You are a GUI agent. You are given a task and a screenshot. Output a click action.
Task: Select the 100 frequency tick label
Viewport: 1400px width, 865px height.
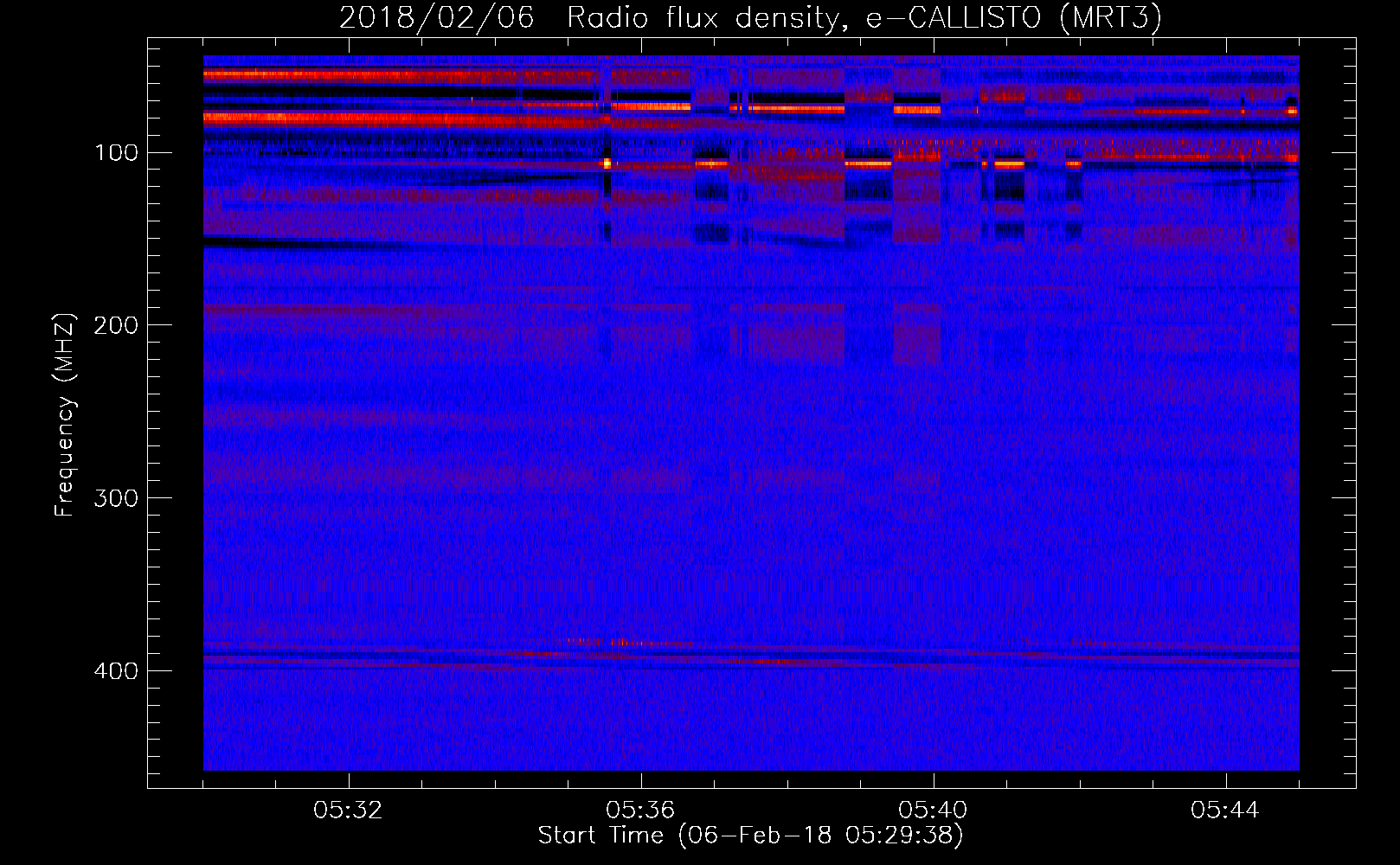point(116,153)
